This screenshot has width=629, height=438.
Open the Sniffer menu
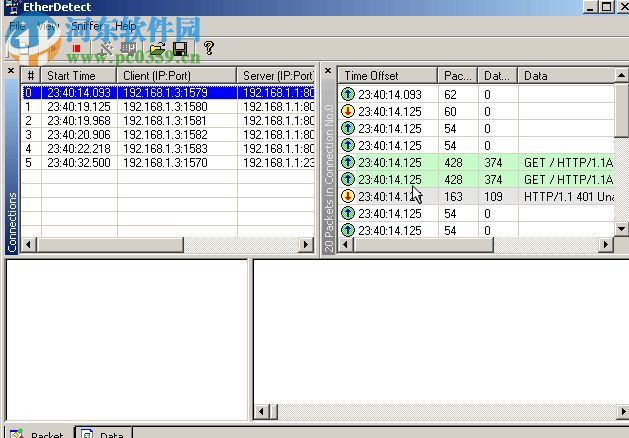pyautogui.click(x=87, y=26)
